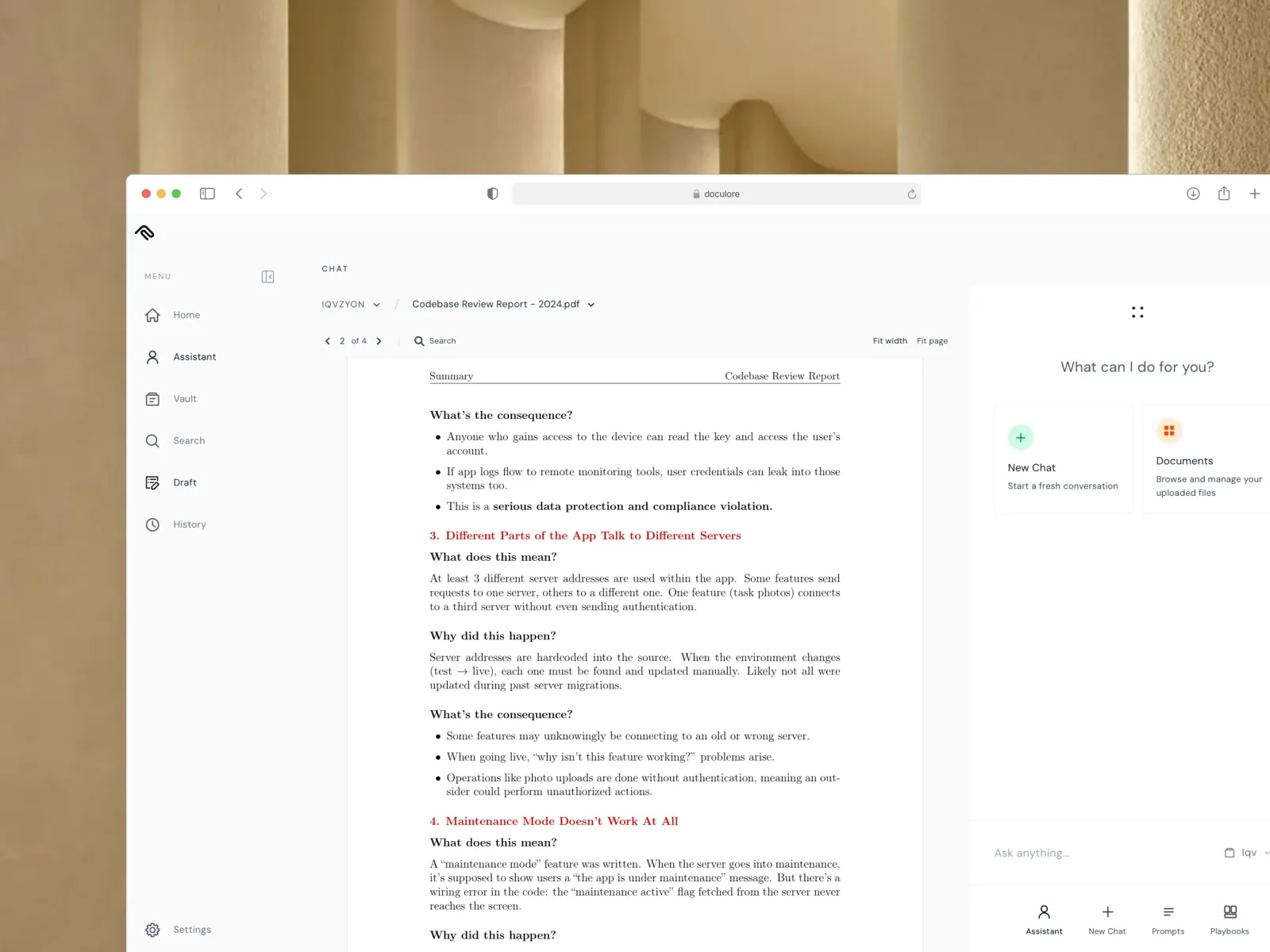Click the doculore address bar

tap(716, 194)
